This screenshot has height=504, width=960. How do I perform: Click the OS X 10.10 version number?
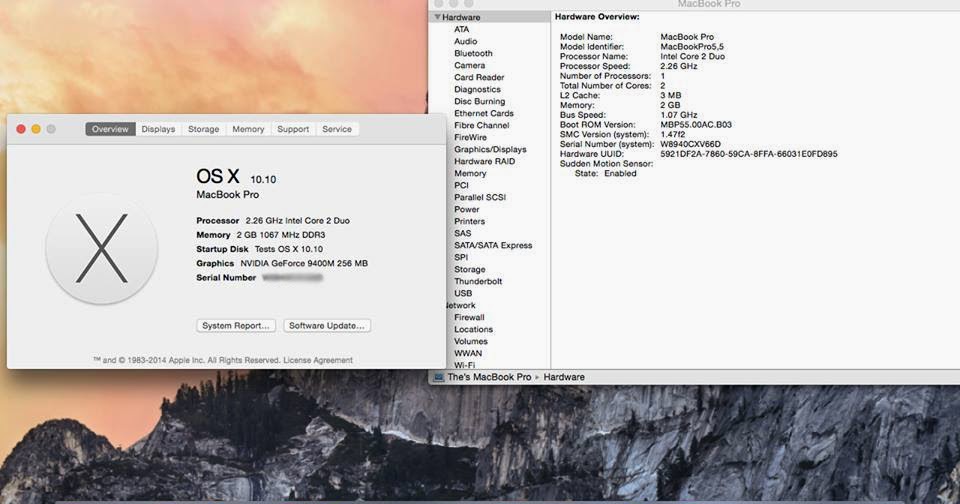[263, 179]
